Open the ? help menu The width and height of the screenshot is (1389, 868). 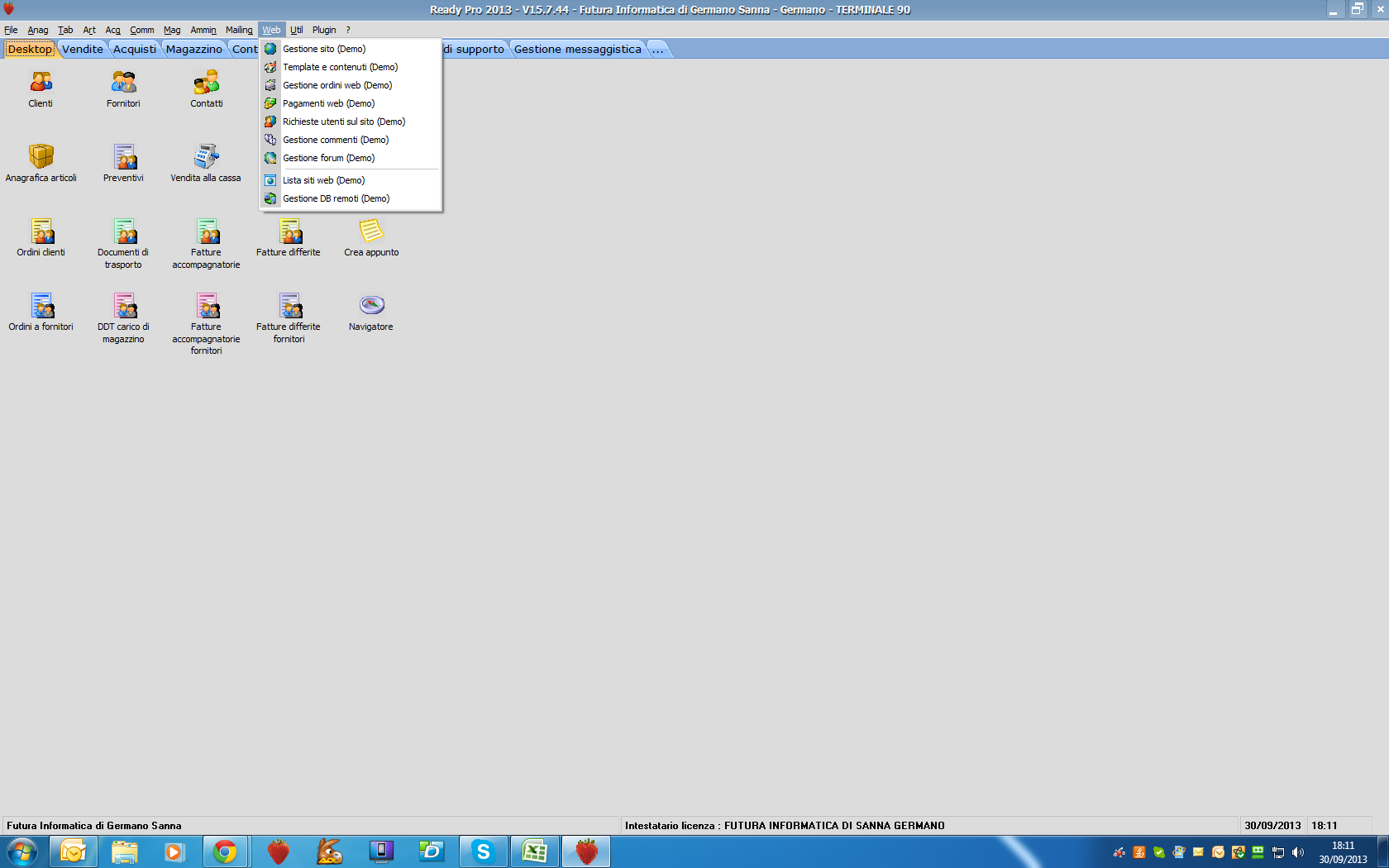pyautogui.click(x=348, y=30)
